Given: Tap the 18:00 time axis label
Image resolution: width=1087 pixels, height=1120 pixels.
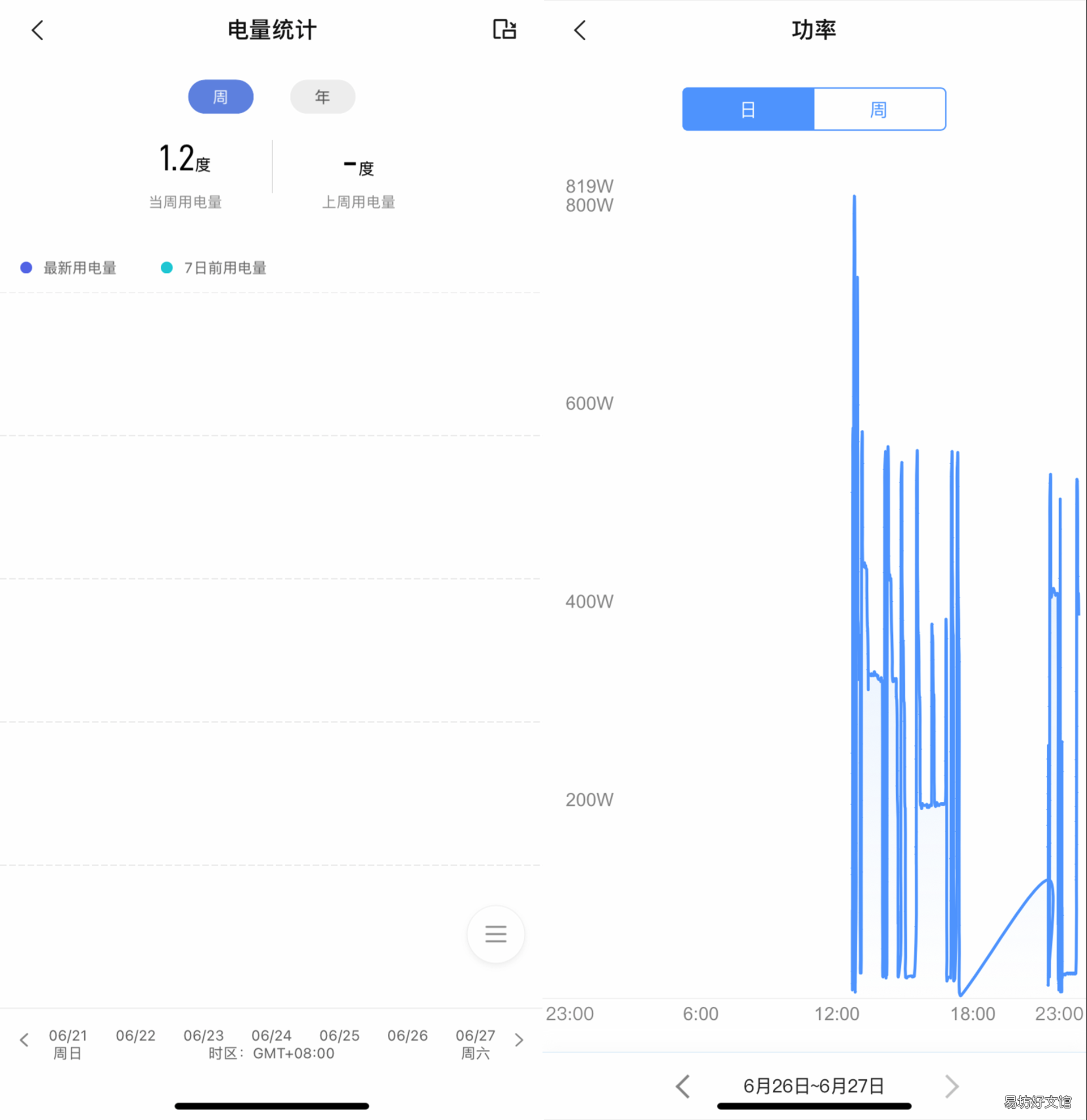Looking at the screenshot, I should pos(973,1014).
